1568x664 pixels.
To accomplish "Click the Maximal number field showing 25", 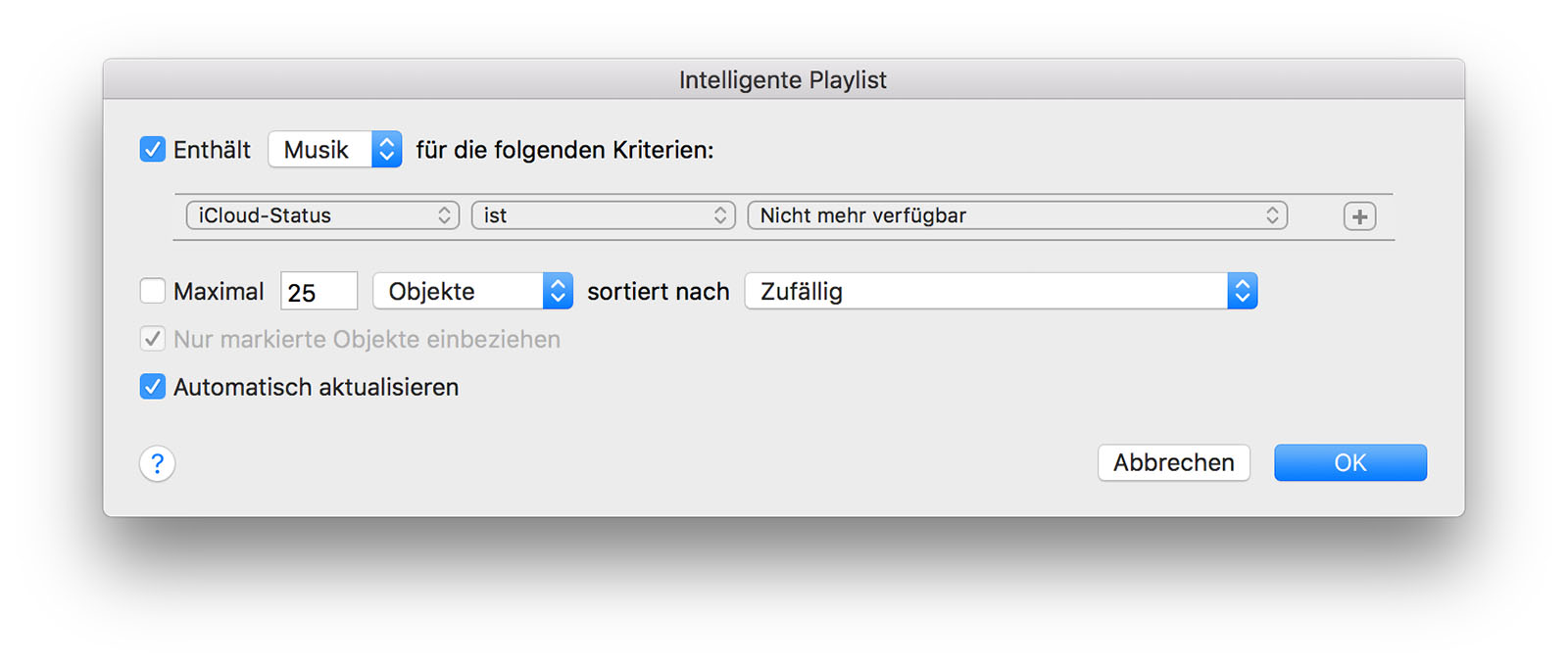I will point(319,292).
